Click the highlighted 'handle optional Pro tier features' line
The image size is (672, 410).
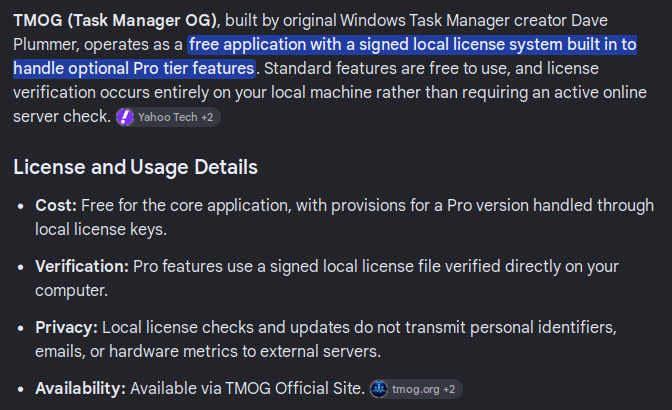coord(134,69)
